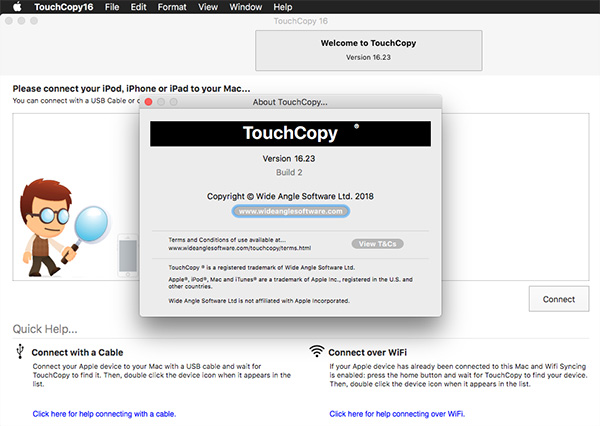Screen dimensions: 600x426
Task: Click the www.wideanglesoftware.com button
Action: click(x=290, y=211)
